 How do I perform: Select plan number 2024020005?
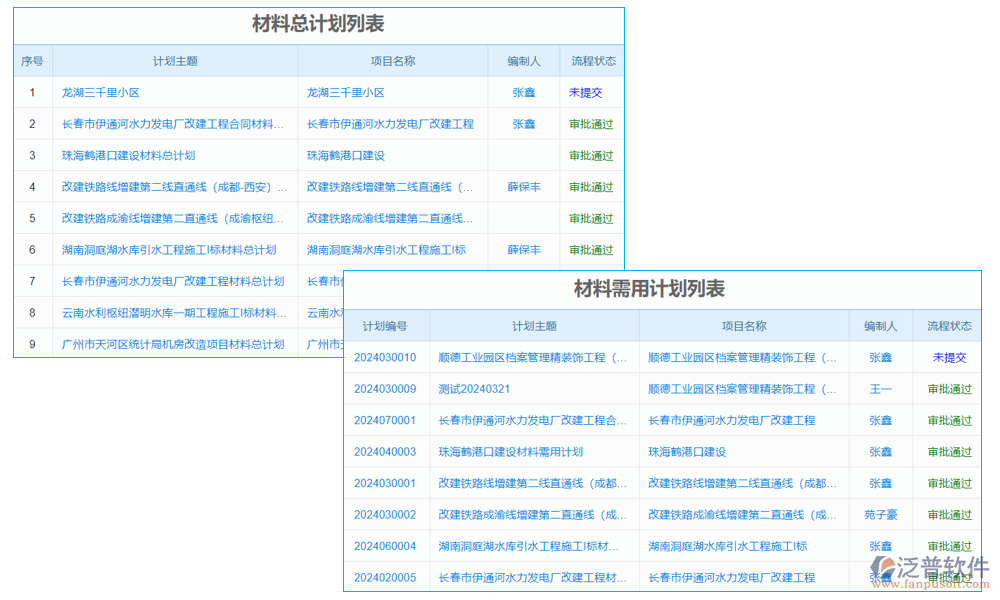coord(387,578)
